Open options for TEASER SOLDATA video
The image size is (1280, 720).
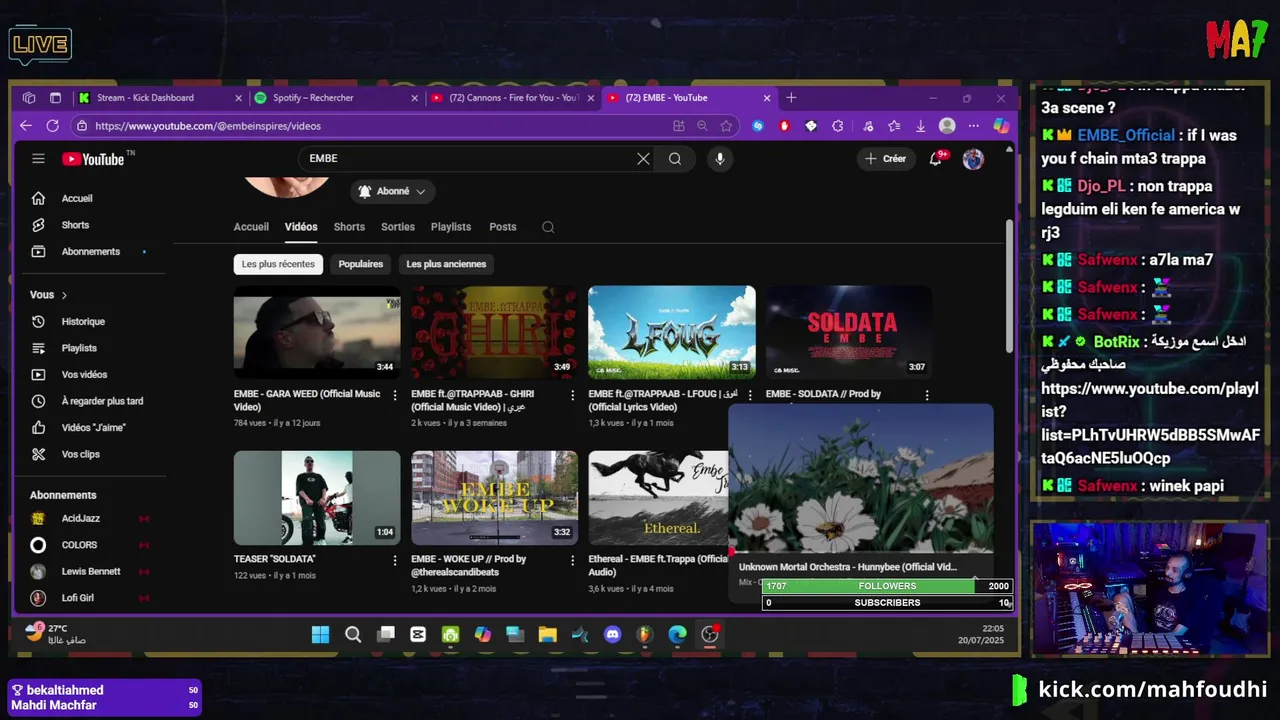(x=395, y=560)
